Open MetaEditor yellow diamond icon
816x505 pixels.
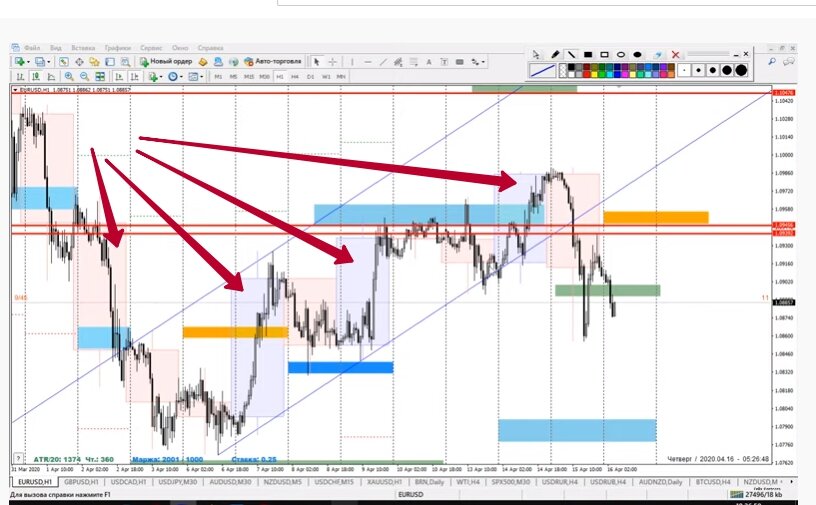click(203, 61)
